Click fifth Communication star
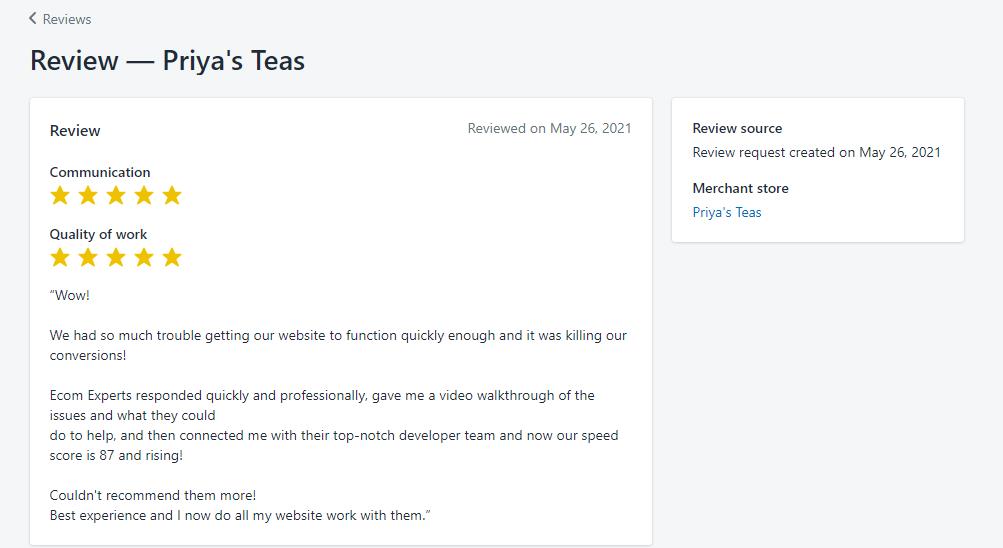The image size is (1003, 548). (x=172, y=195)
